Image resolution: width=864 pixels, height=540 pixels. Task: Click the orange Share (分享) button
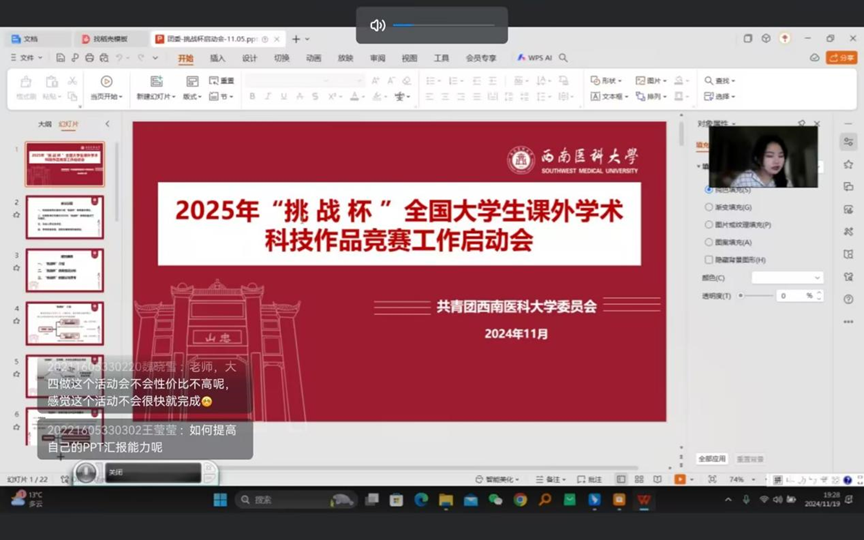click(x=841, y=58)
